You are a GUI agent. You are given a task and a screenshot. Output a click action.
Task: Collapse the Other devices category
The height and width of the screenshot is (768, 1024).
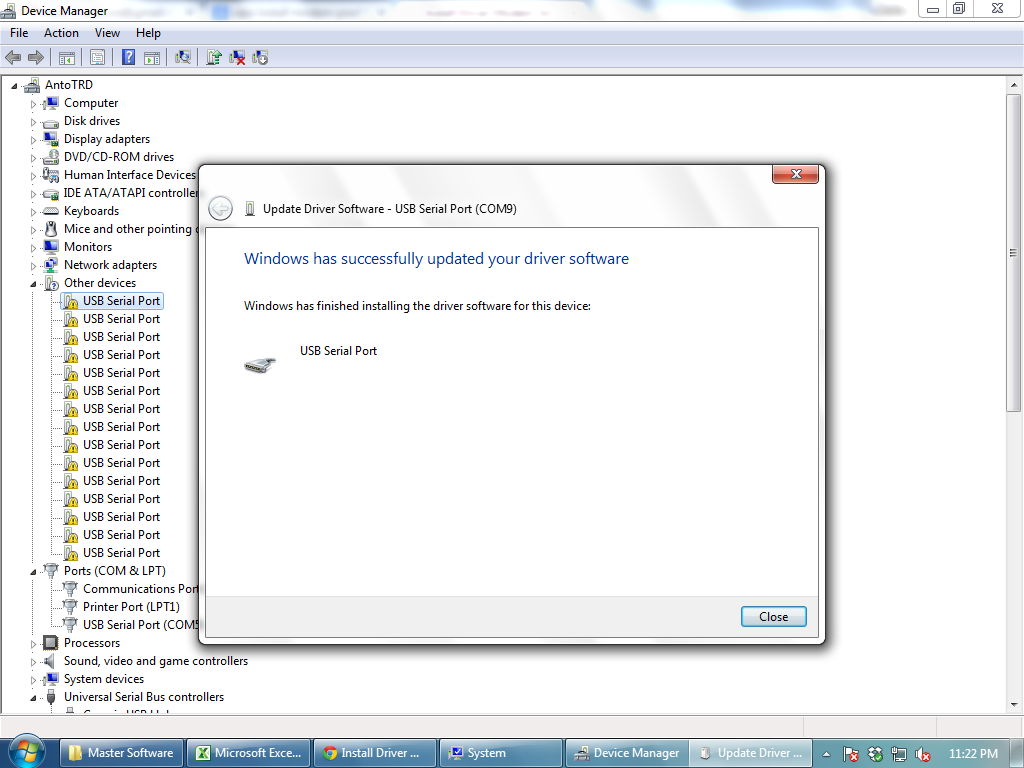pos(33,284)
